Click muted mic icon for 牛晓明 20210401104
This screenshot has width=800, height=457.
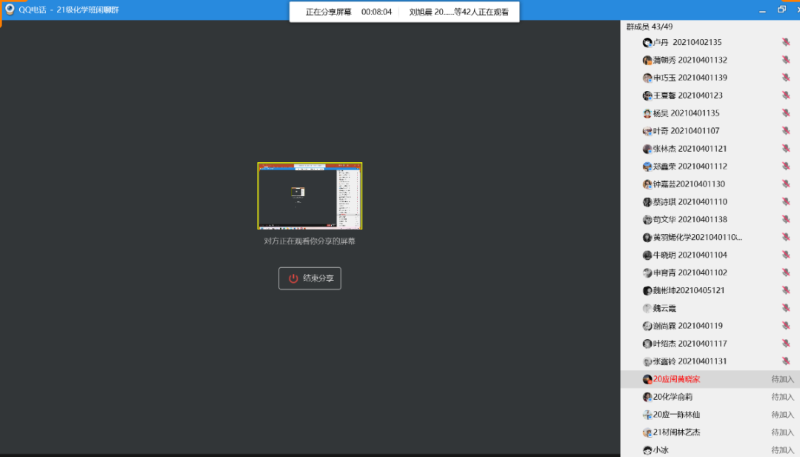coord(786,255)
